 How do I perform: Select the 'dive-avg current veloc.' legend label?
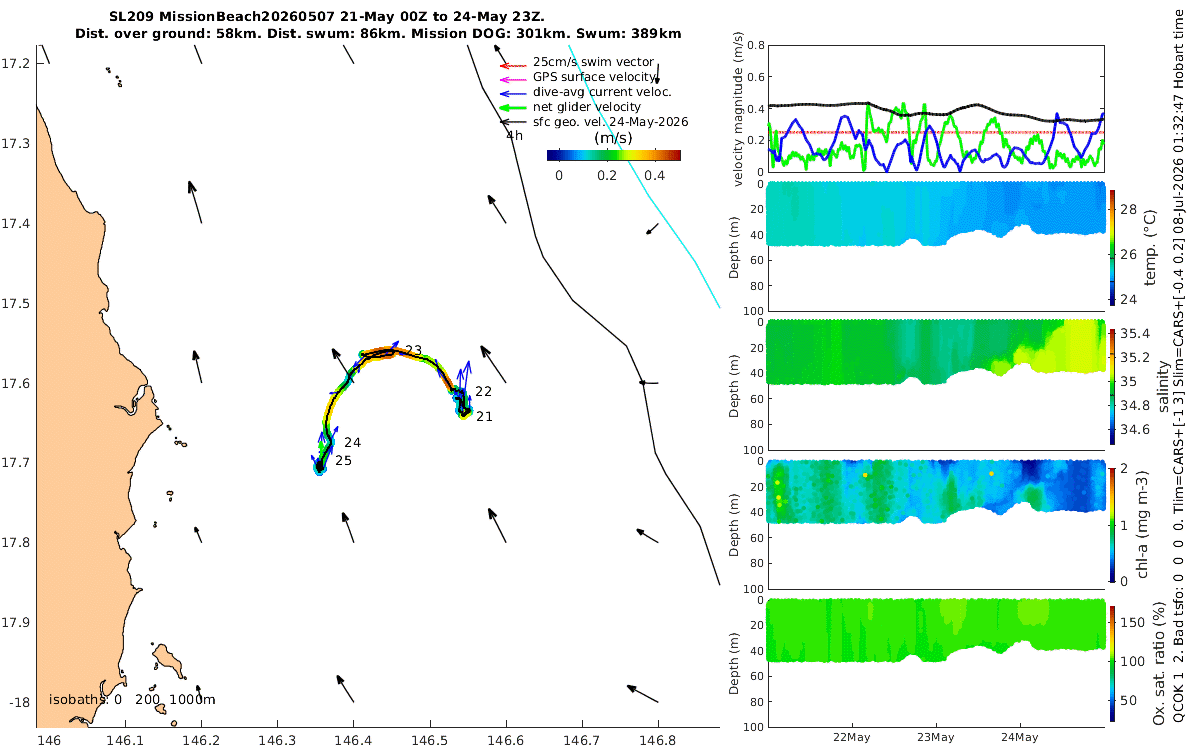602,92
